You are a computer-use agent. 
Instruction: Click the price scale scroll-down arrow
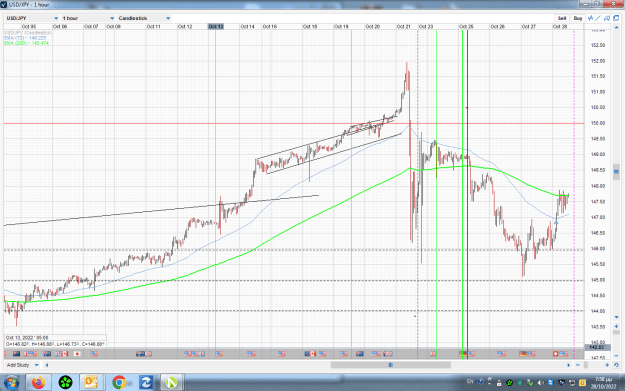click(x=616, y=318)
